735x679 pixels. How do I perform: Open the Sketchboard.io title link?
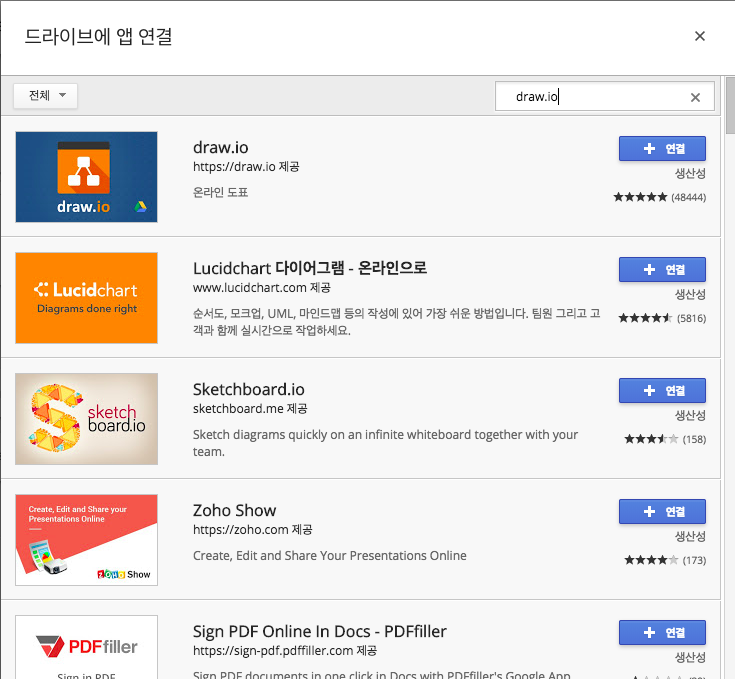248,389
